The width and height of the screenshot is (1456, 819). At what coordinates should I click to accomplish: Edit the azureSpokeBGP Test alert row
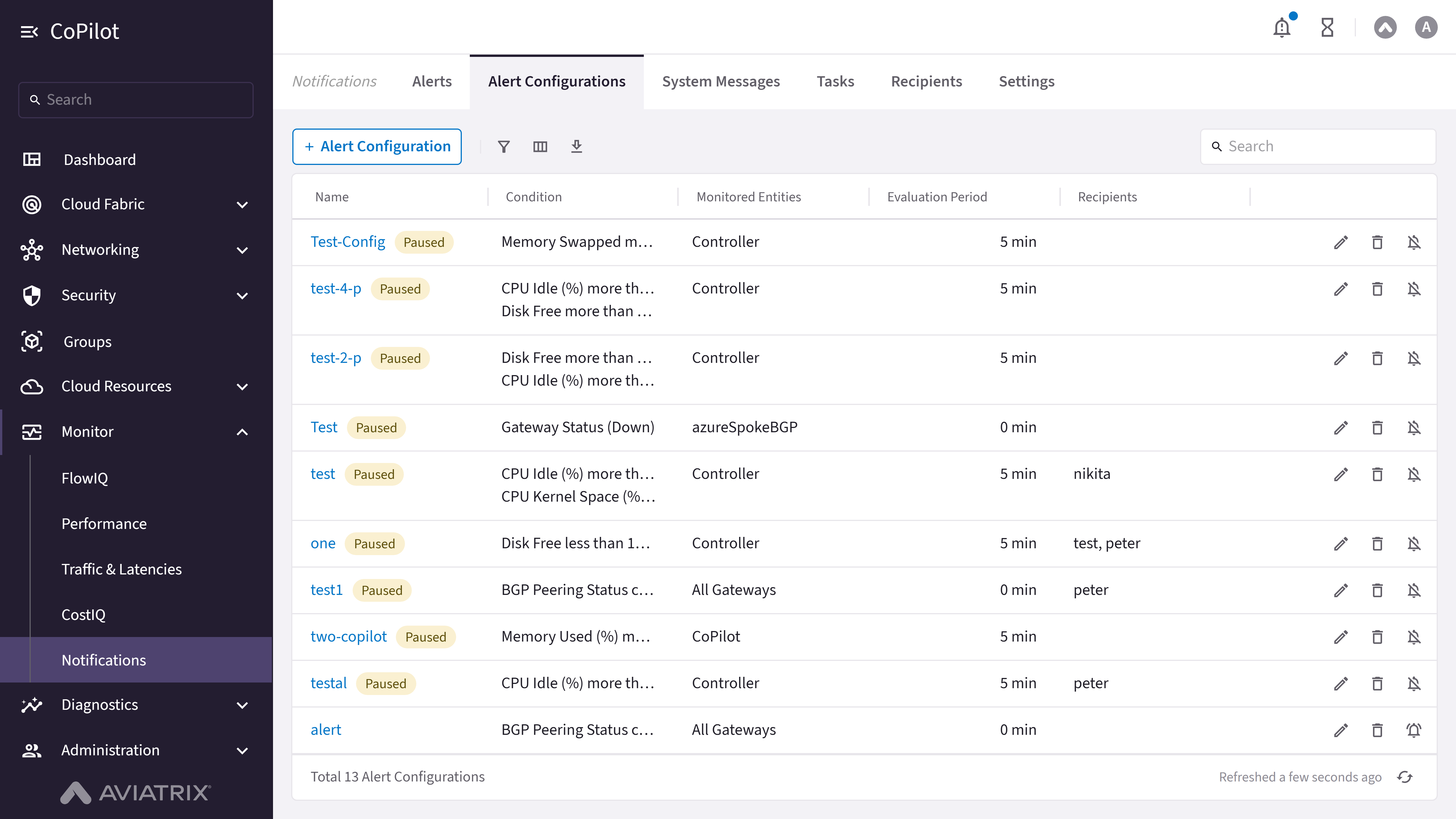tap(1341, 428)
